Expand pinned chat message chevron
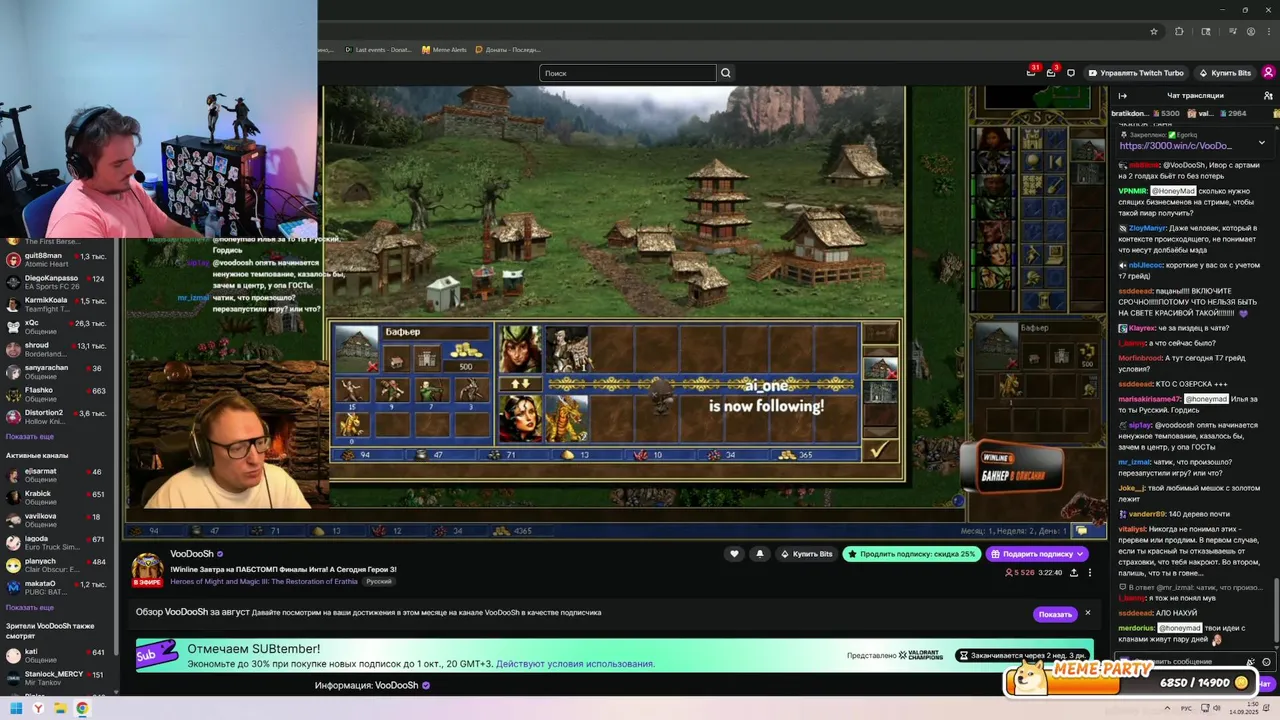The height and width of the screenshot is (720, 1280). tap(1261, 142)
